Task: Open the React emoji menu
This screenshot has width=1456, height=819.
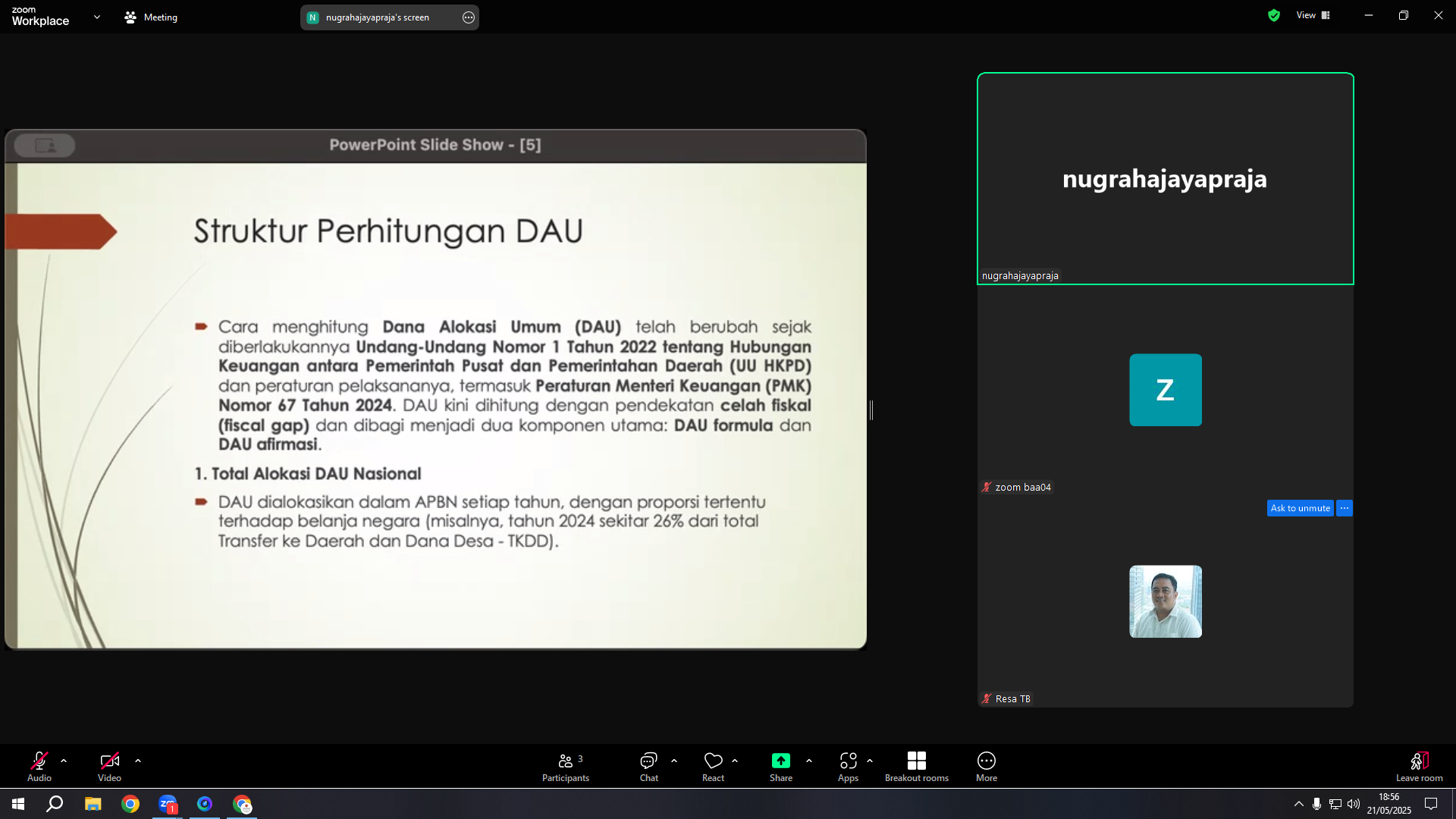Action: 713,766
